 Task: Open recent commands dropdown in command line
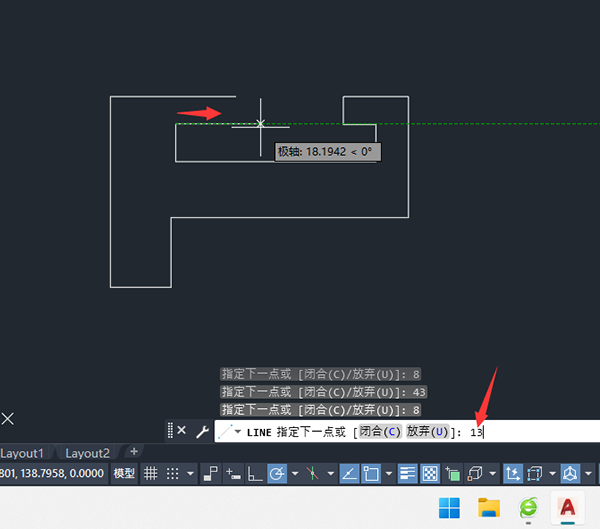click(238, 432)
